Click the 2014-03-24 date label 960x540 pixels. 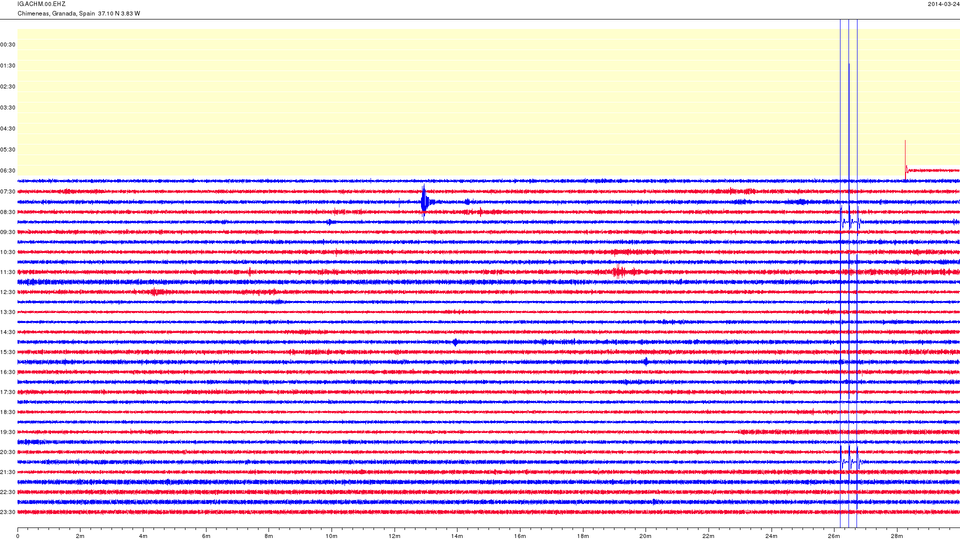click(943, 4)
